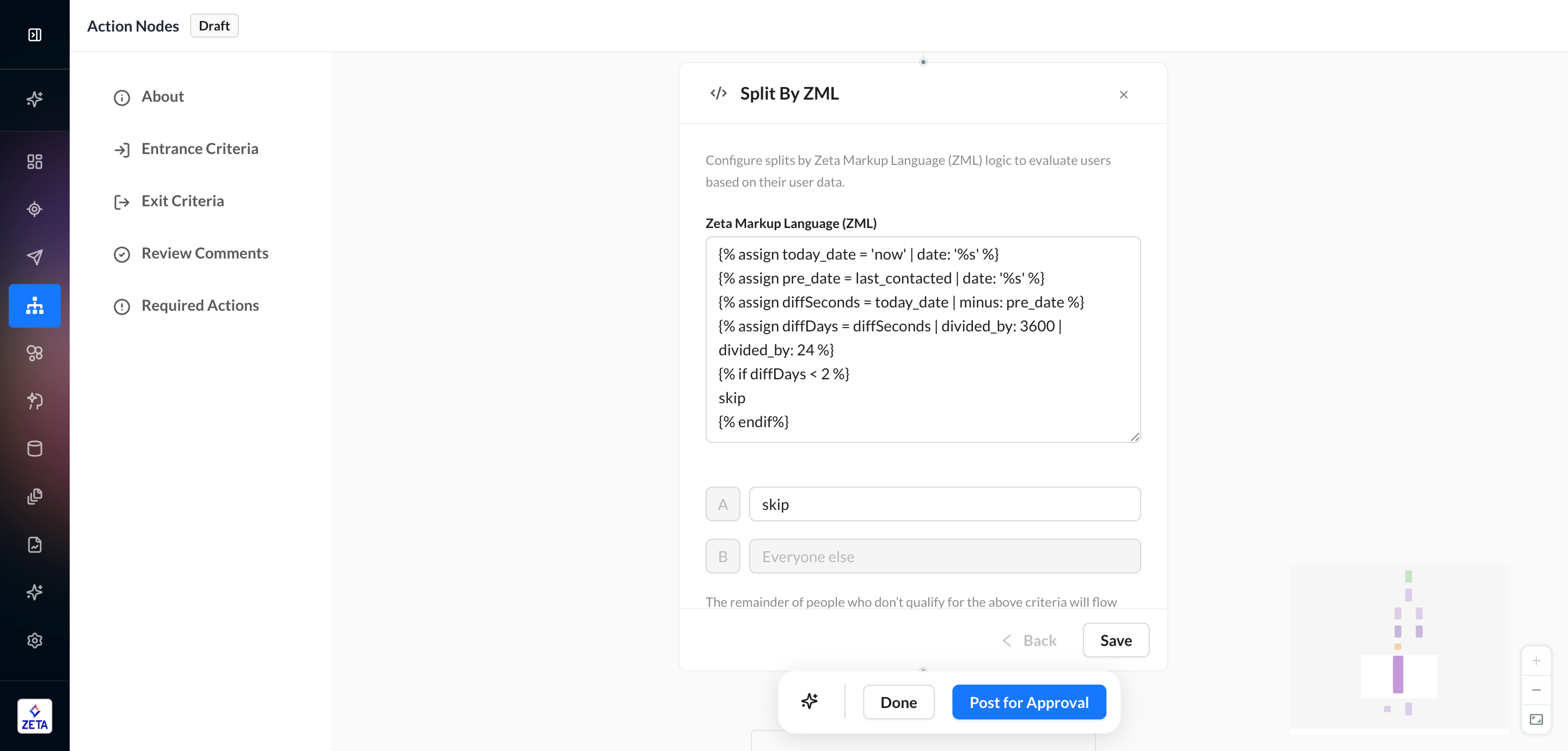
Task: Click Post for Approval button
Action: pyautogui.click(x=1028, y=703)
